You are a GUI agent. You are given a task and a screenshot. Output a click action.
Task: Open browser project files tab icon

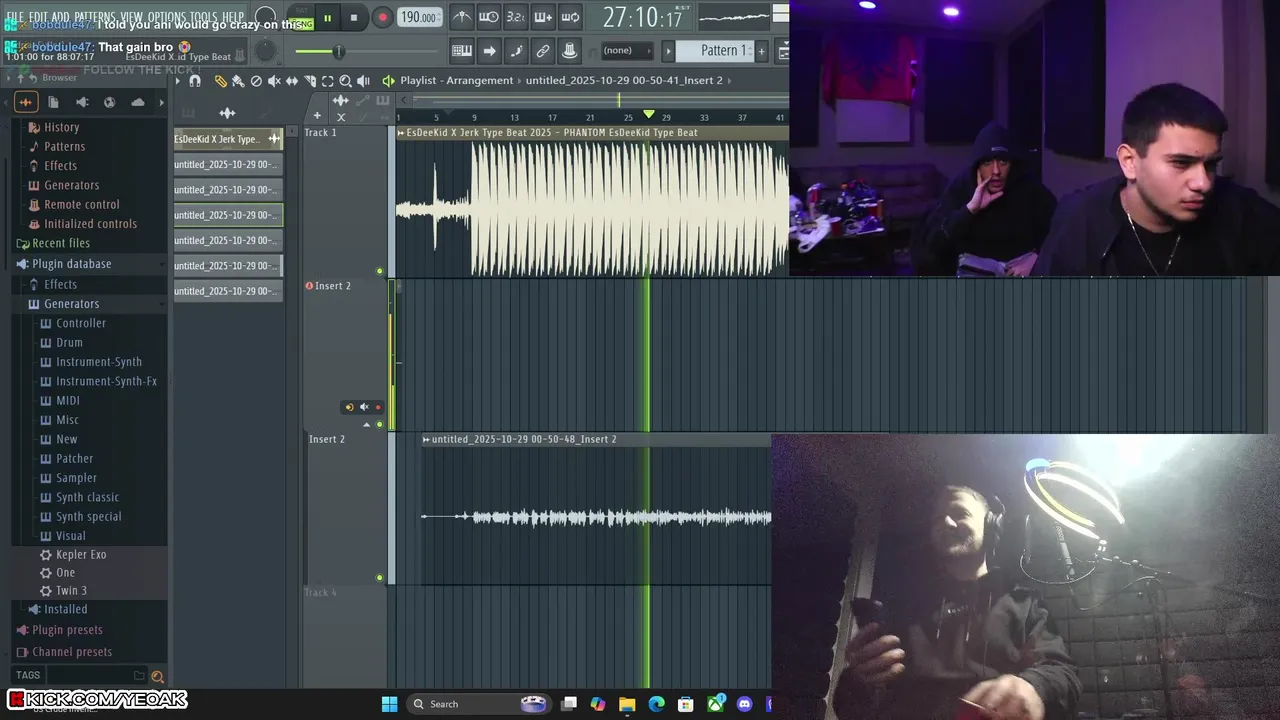coord(54,102)
